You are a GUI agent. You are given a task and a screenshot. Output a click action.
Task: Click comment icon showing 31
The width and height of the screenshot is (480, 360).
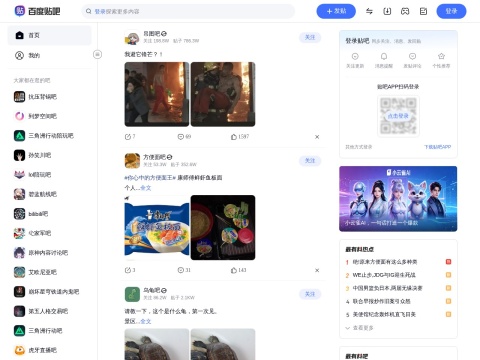click(181, 270)
